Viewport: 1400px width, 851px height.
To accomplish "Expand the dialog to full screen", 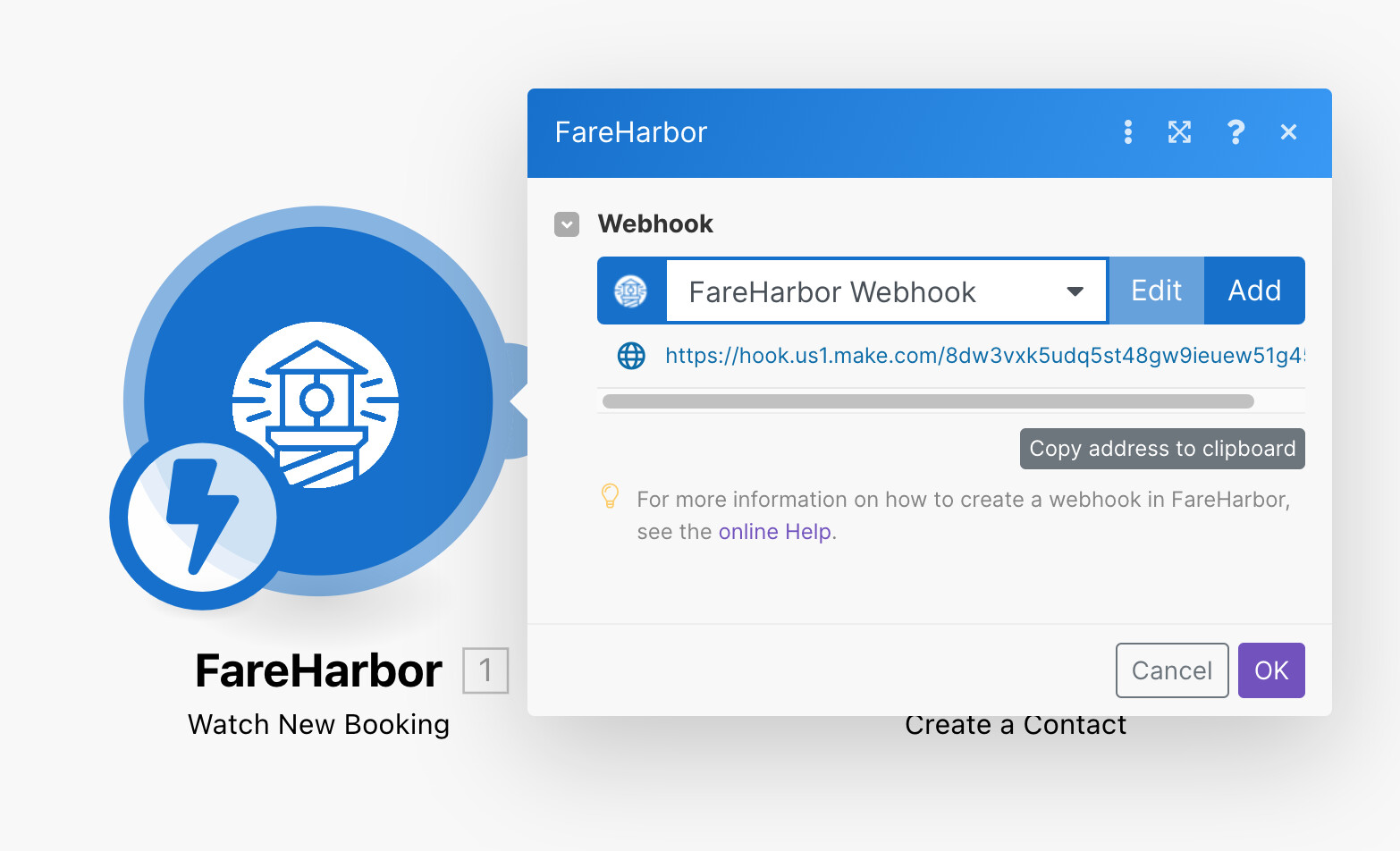I will tap(1180, 132).
